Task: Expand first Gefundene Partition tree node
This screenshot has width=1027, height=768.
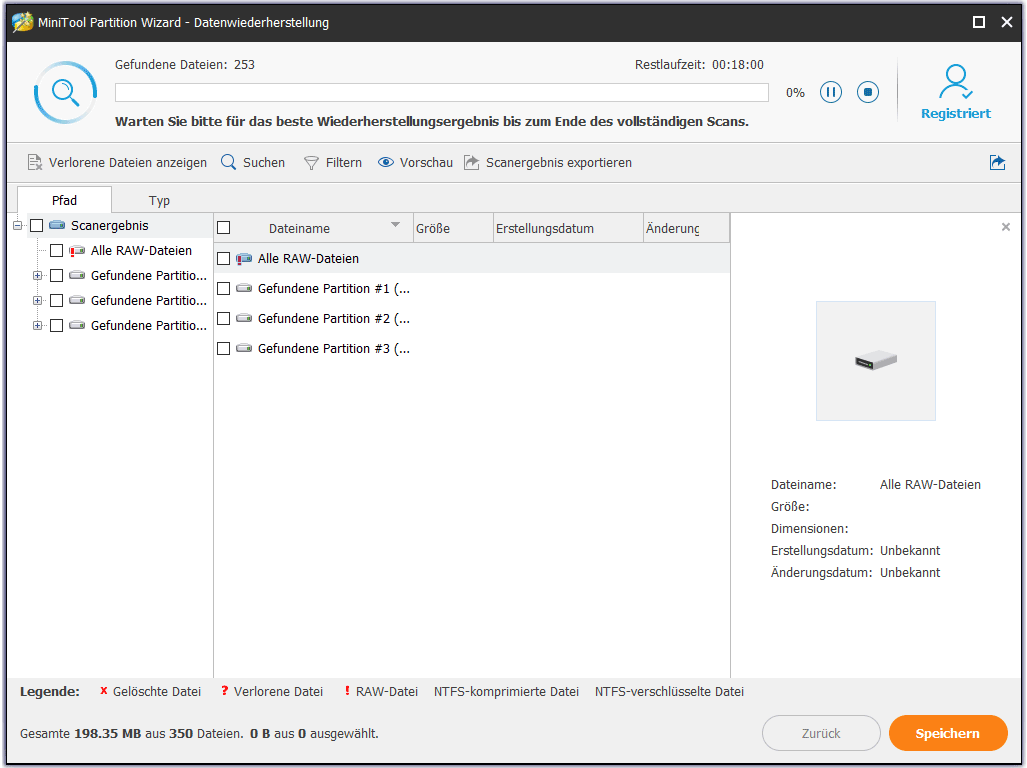Action: pos(38,275)
